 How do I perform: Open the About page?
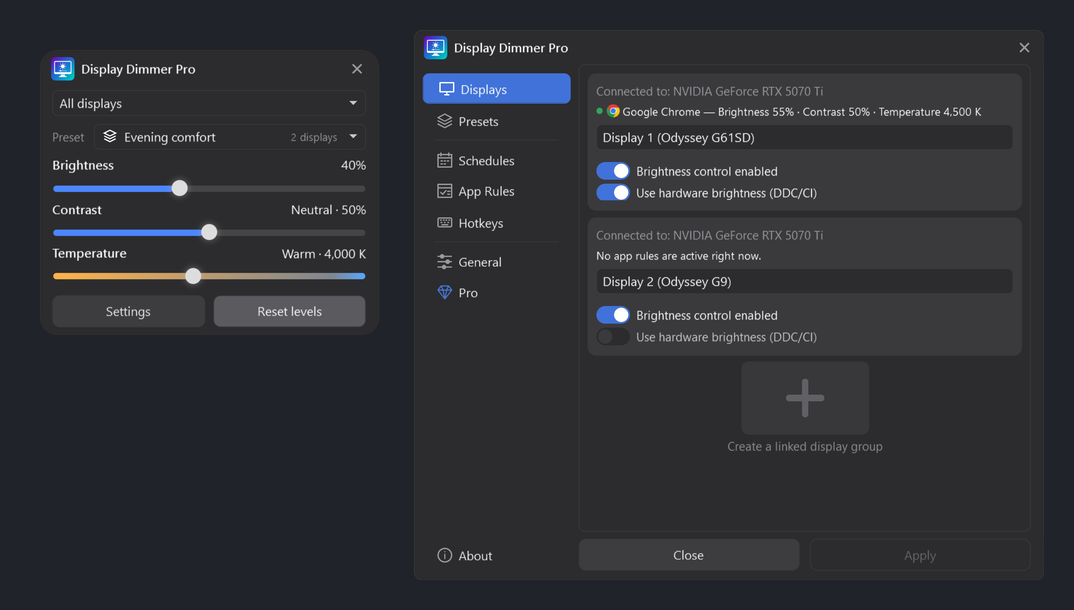click(x=497, y=555)
